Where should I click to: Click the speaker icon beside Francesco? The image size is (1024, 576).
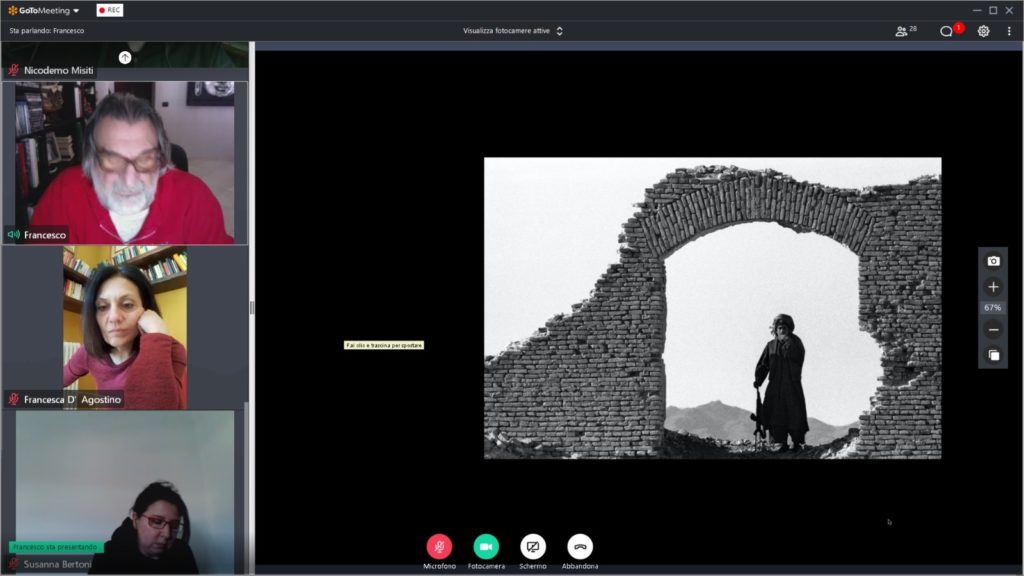coord(13,234)
